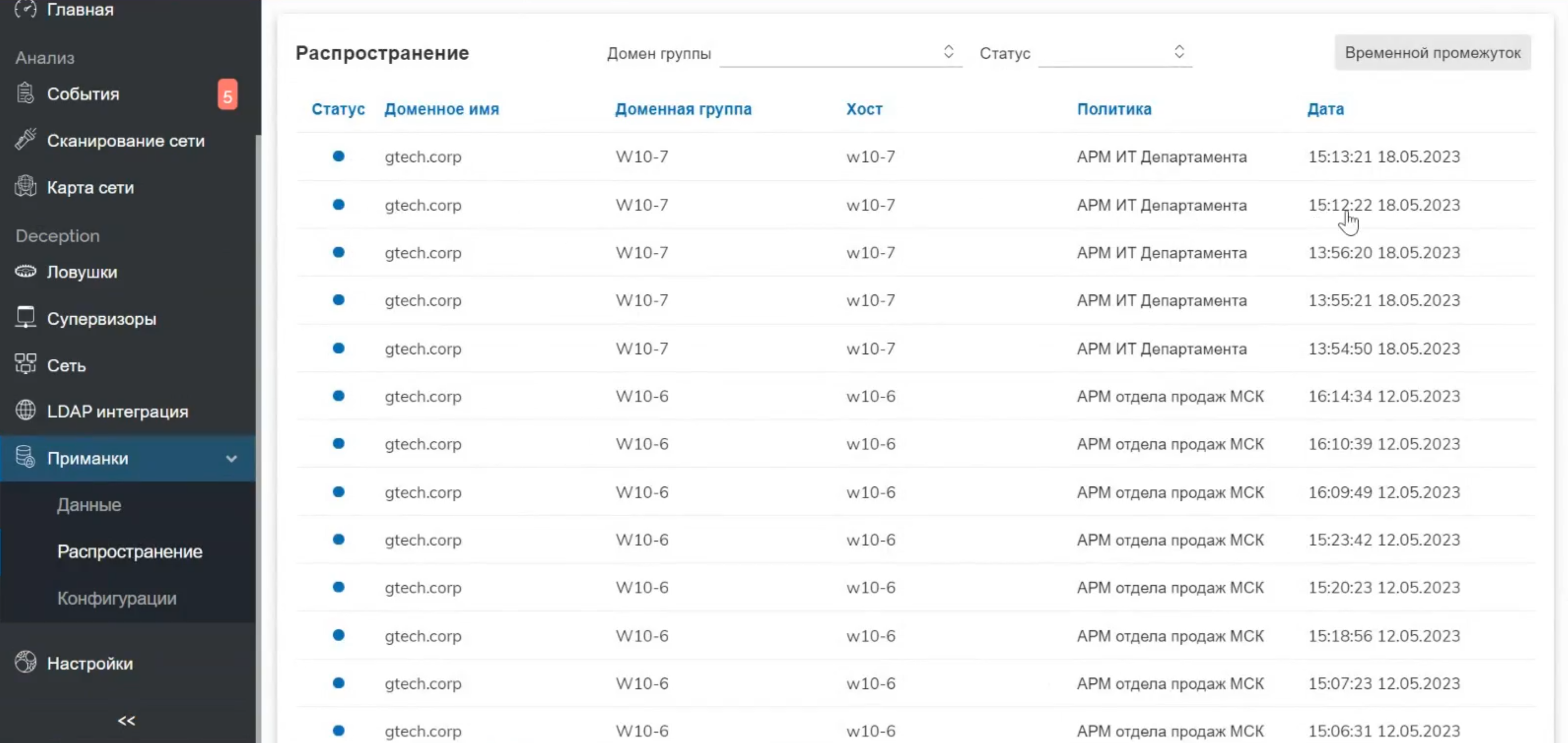This screenshot has width=1568, height=743.
Task: Click the Карта сети globe icon
Action: pos(25,187)
